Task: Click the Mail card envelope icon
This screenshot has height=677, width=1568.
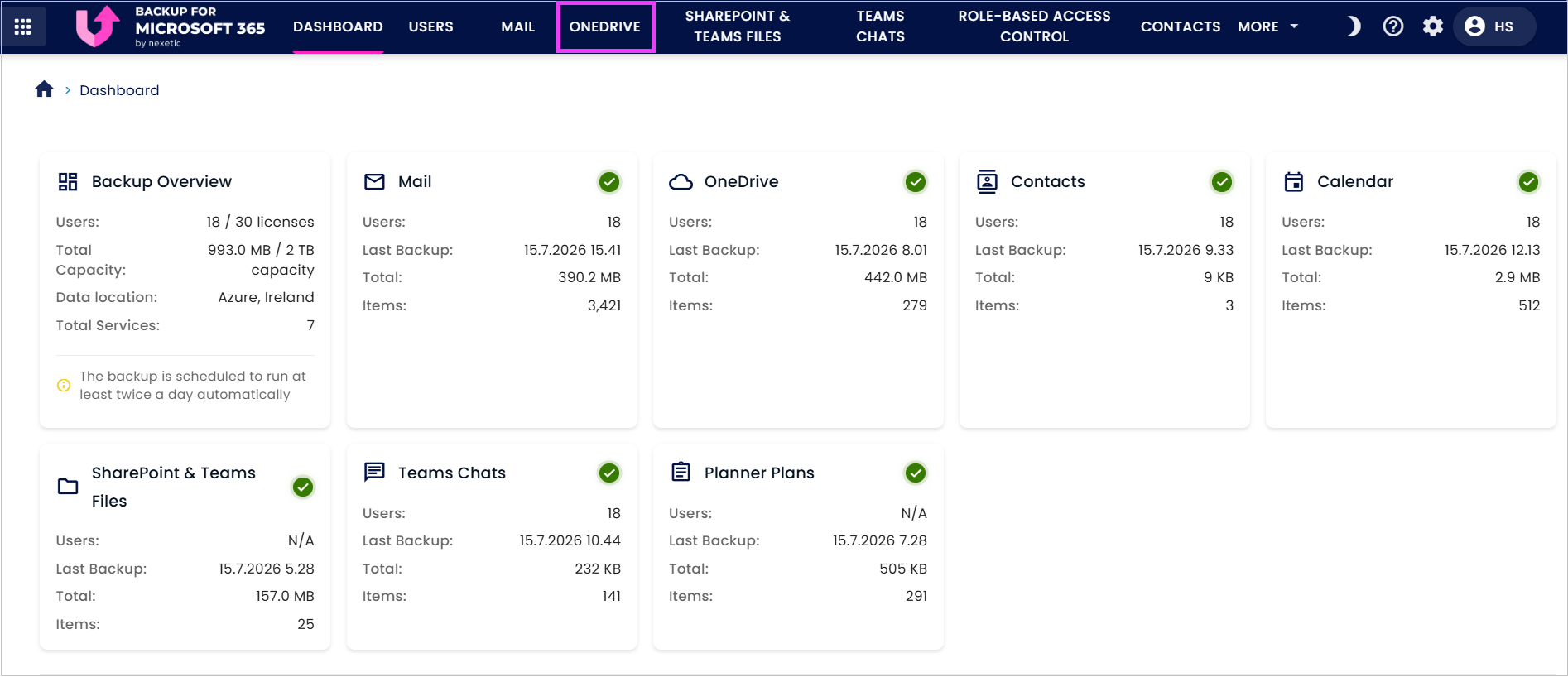Action: coord(374,182)
